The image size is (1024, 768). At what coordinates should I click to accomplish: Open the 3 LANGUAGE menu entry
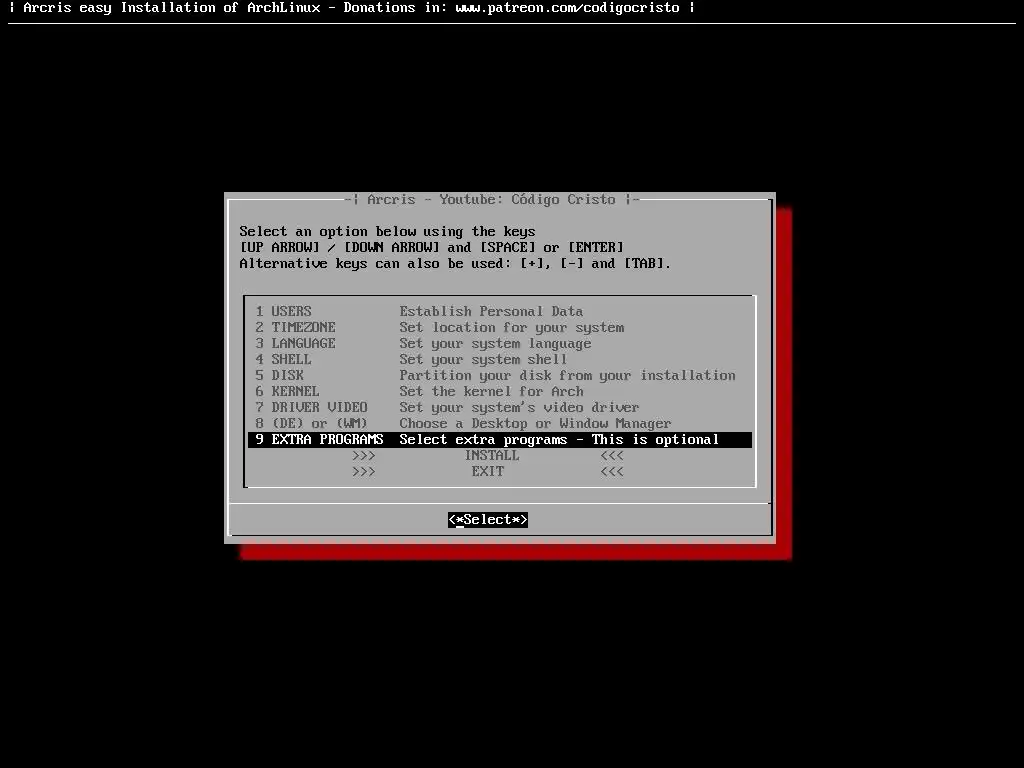click(x=500, y=344)
